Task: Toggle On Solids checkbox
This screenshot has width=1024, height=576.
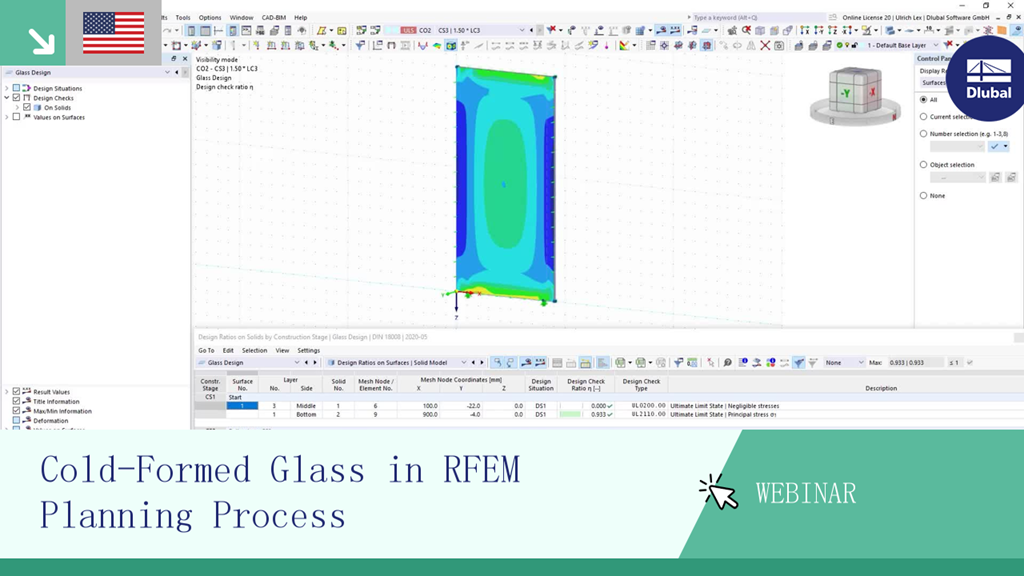Action: pos(27,108)
